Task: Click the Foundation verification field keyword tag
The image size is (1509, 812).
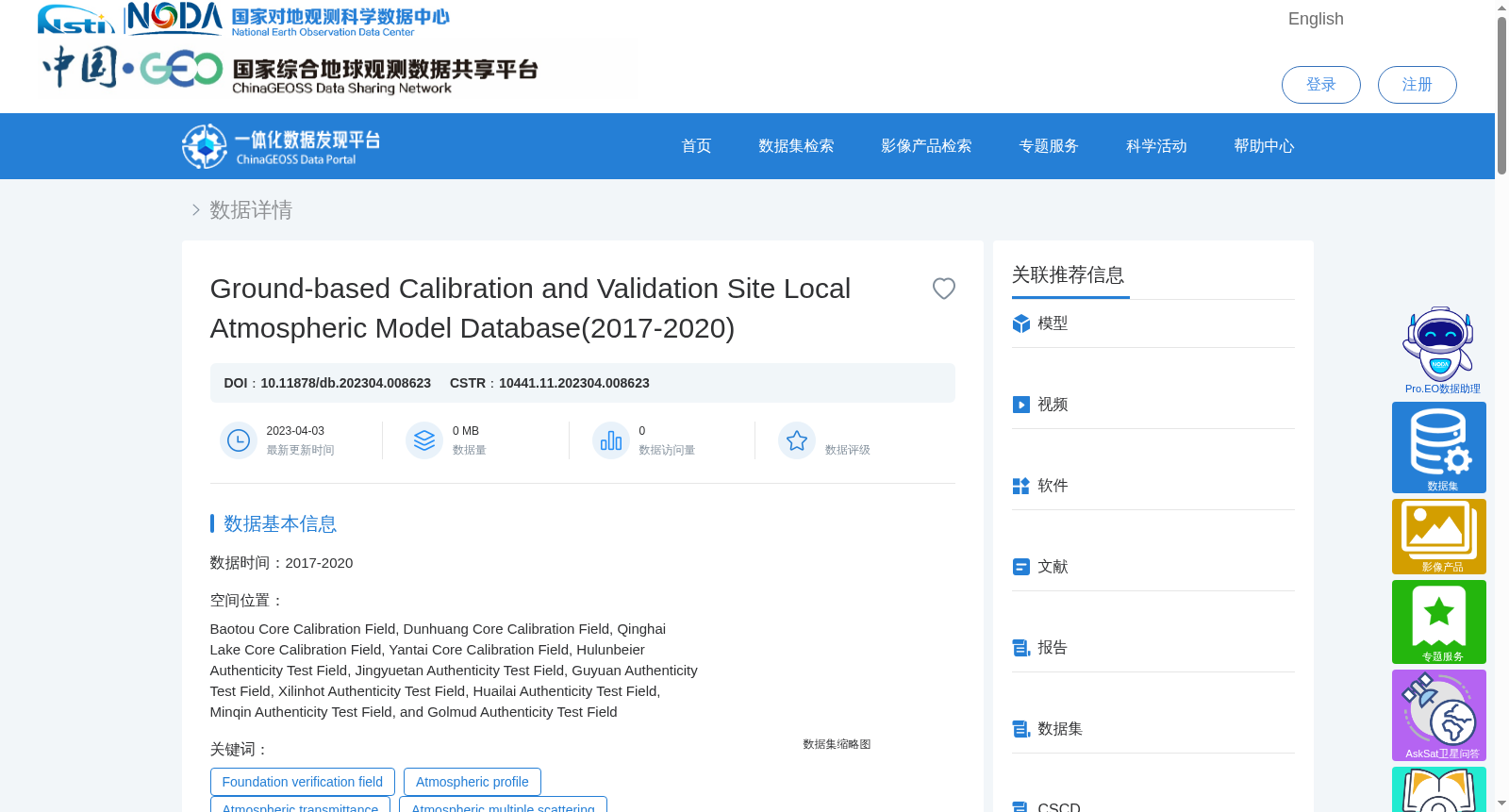Action: pos(303,782)
